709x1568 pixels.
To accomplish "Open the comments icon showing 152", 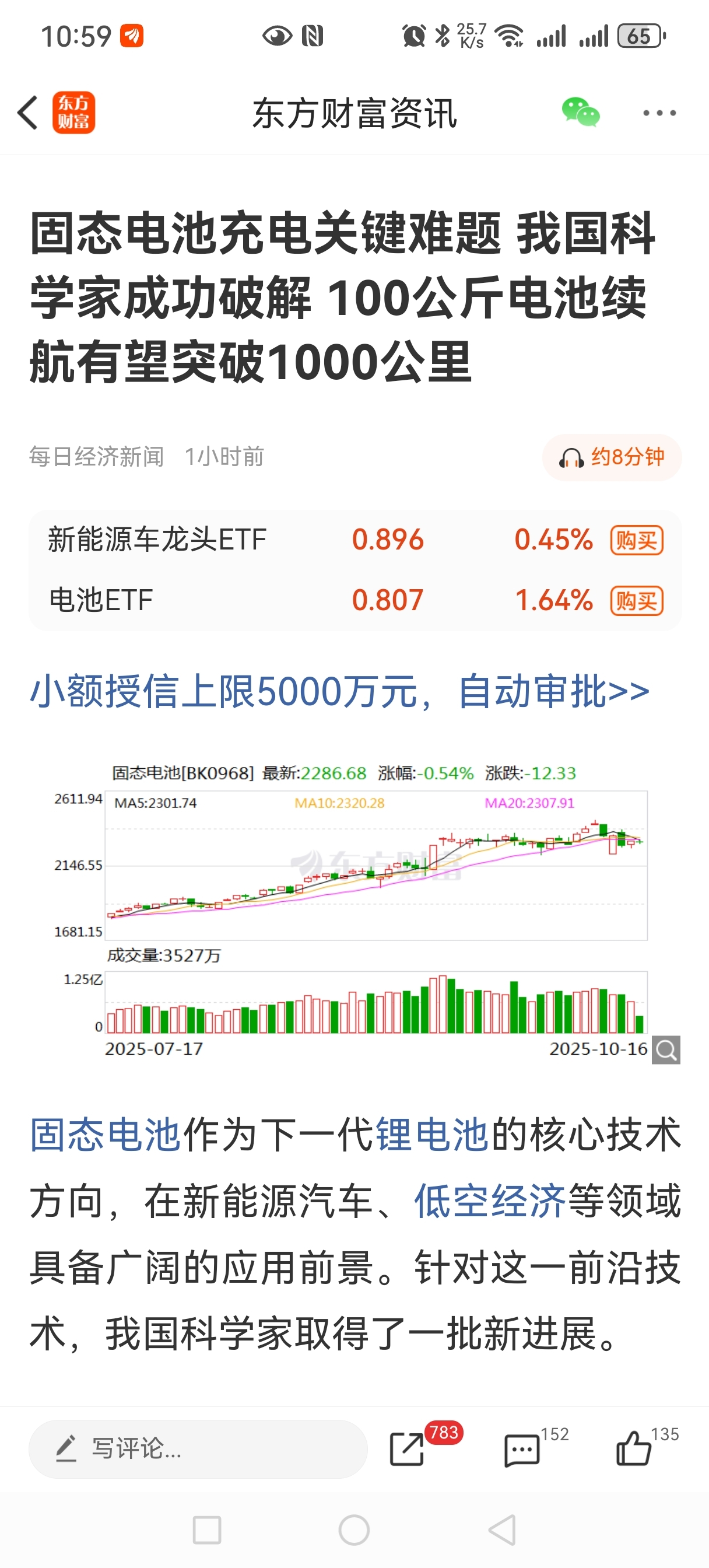I will coord(522,1451).
